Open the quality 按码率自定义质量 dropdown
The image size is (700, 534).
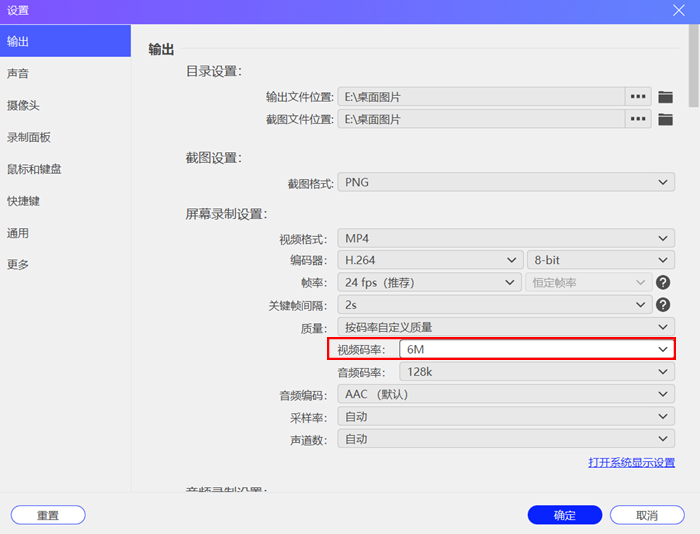click(506, 327)
